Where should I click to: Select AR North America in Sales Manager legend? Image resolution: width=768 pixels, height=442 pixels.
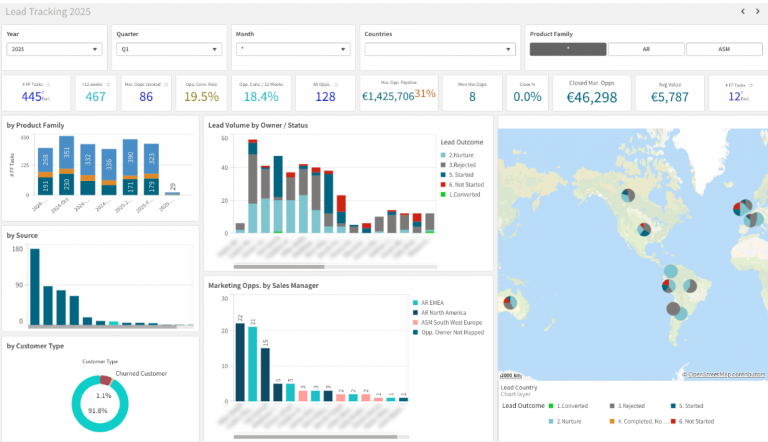(440, 313)
